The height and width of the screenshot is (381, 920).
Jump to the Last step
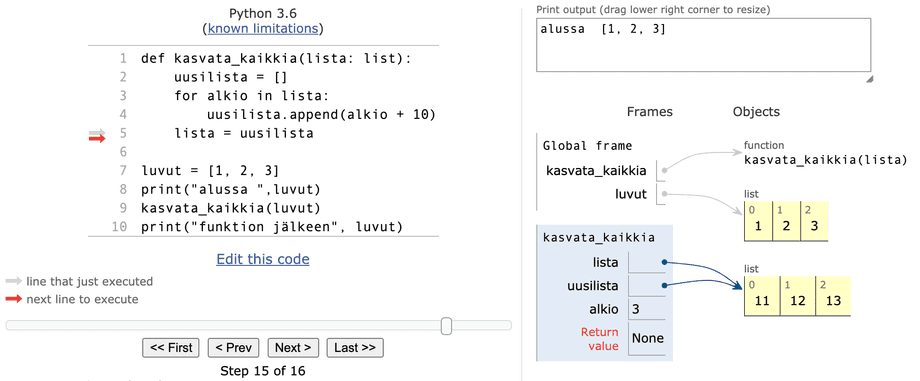354,348
